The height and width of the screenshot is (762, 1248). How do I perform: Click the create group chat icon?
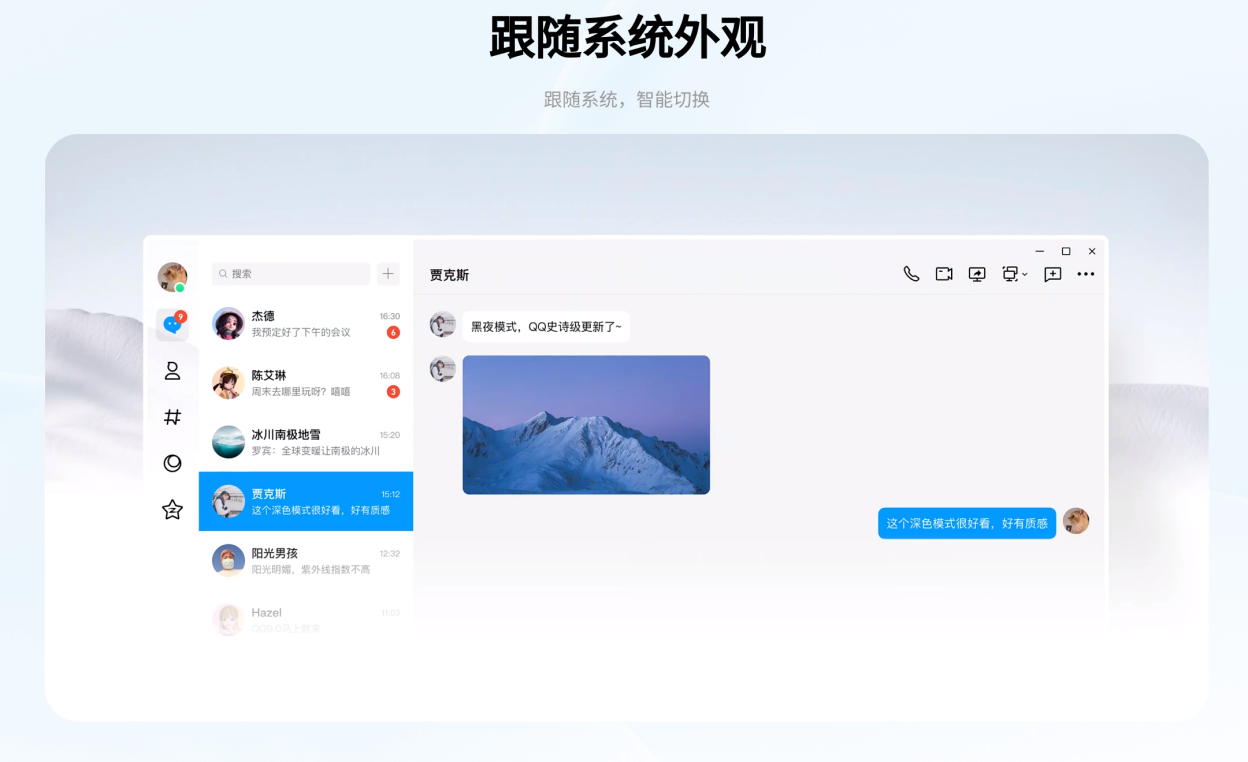point(1052,274)
